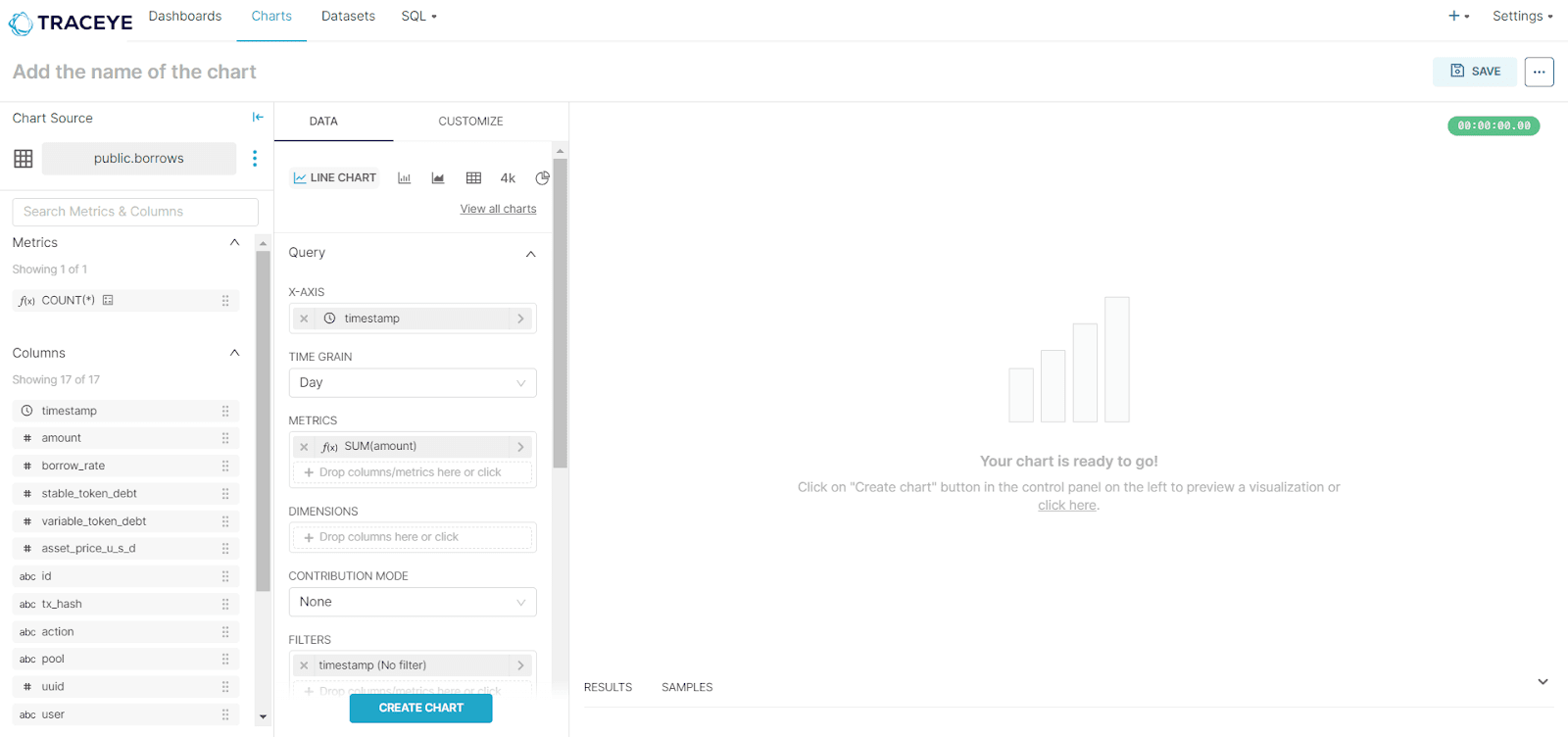Grab the drag handle for the pool column
This screenshot has width=1568, height=737.
point(225,660)
